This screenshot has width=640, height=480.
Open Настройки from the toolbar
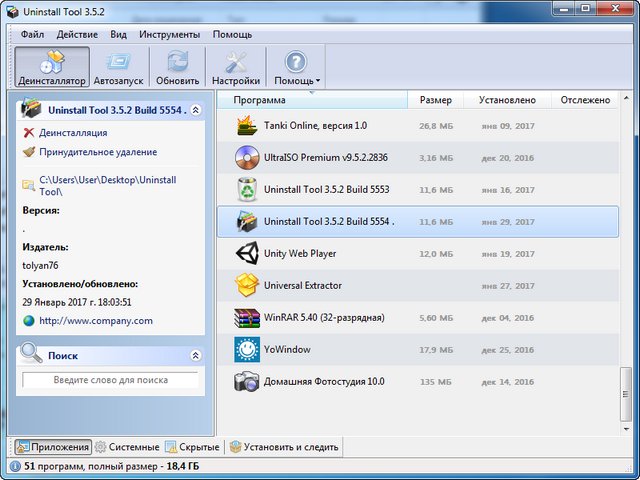(236, 67)
